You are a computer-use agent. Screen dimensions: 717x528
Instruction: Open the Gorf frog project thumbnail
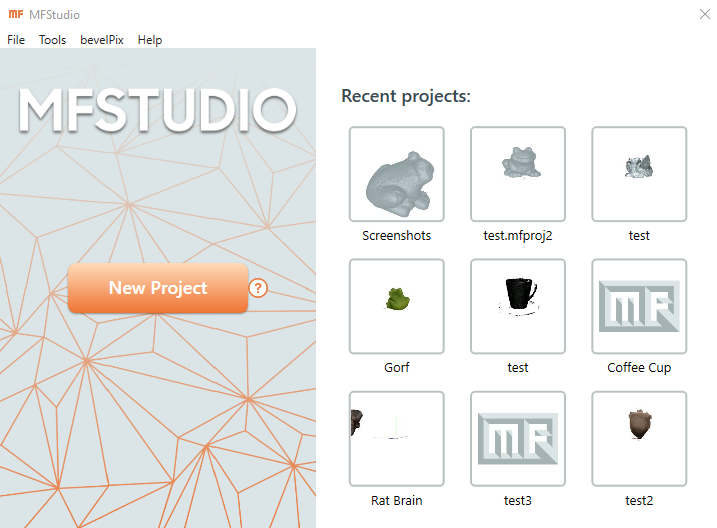pos(396,306)
